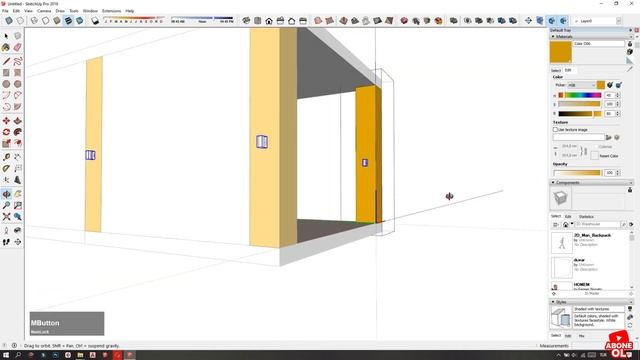Switch to Front view house icon

269,21
